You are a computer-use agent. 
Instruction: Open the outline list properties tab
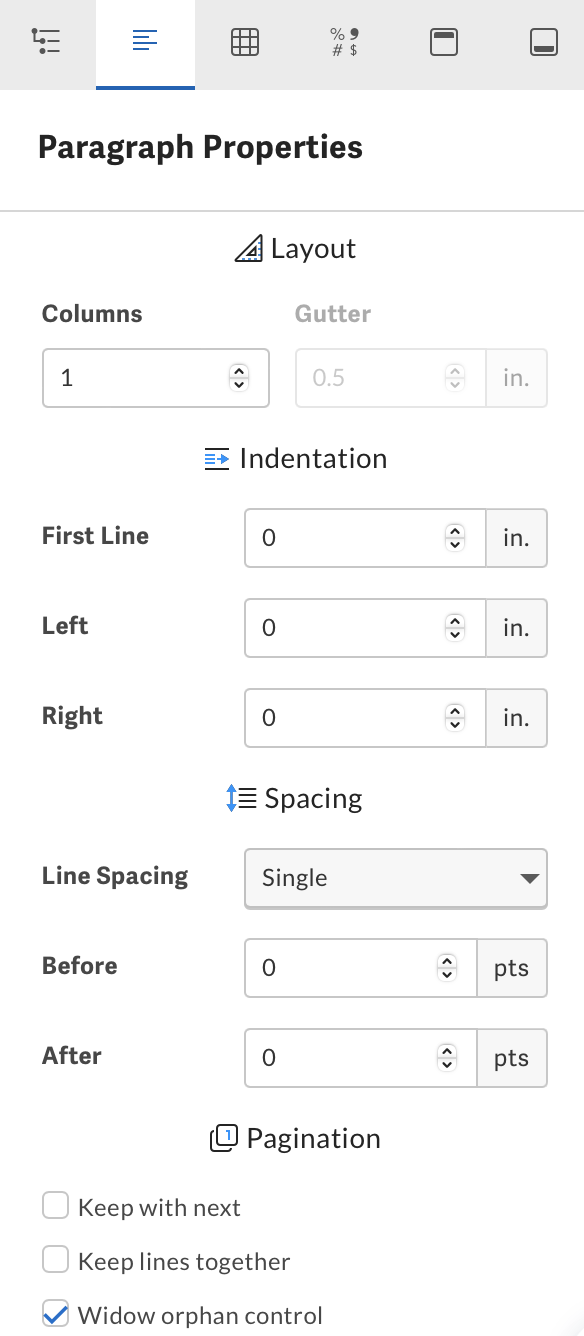pos(46,42)
